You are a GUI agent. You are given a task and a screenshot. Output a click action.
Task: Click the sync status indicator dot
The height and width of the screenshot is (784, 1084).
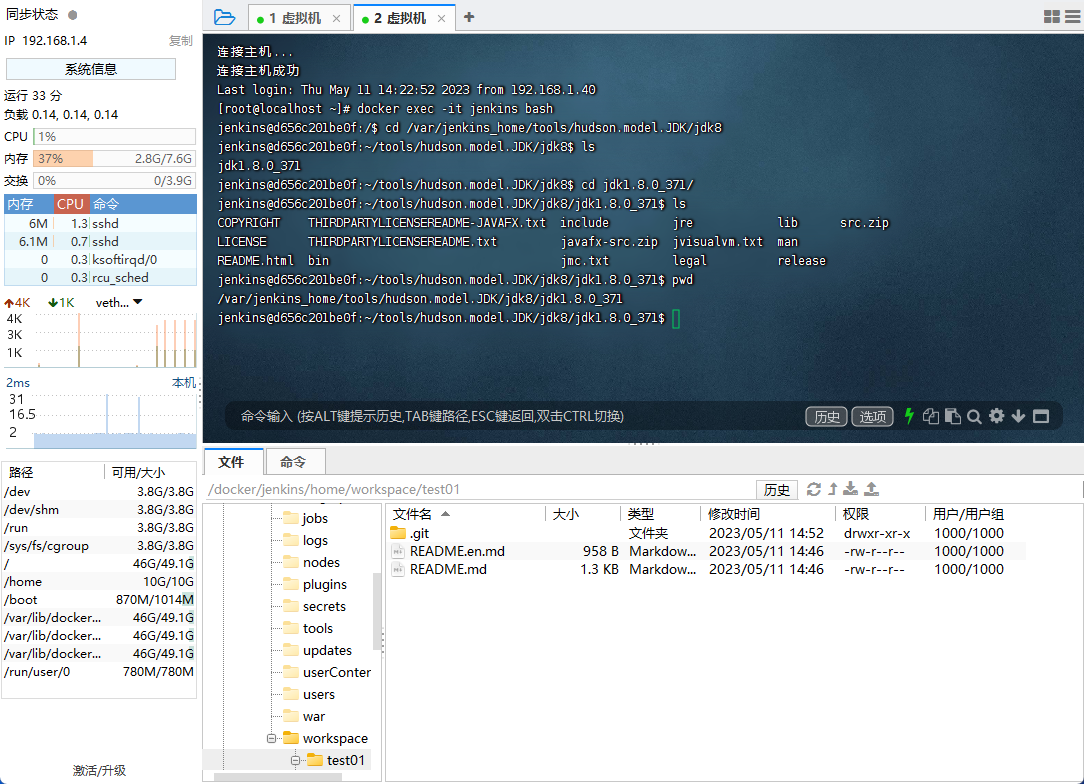73,15
